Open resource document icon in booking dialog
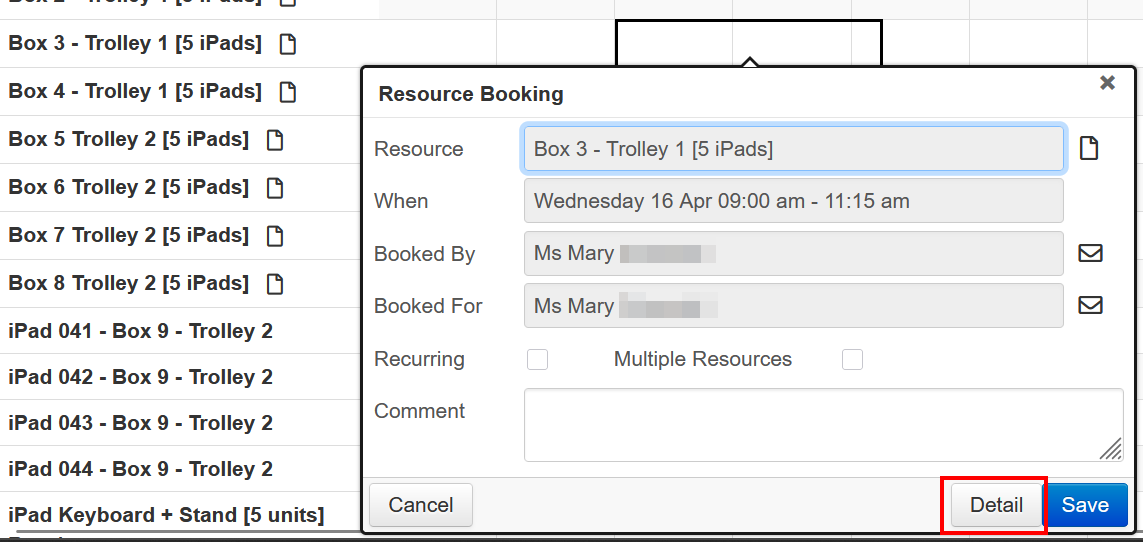Screen dimensions: 1143x542 point(1089,149)
